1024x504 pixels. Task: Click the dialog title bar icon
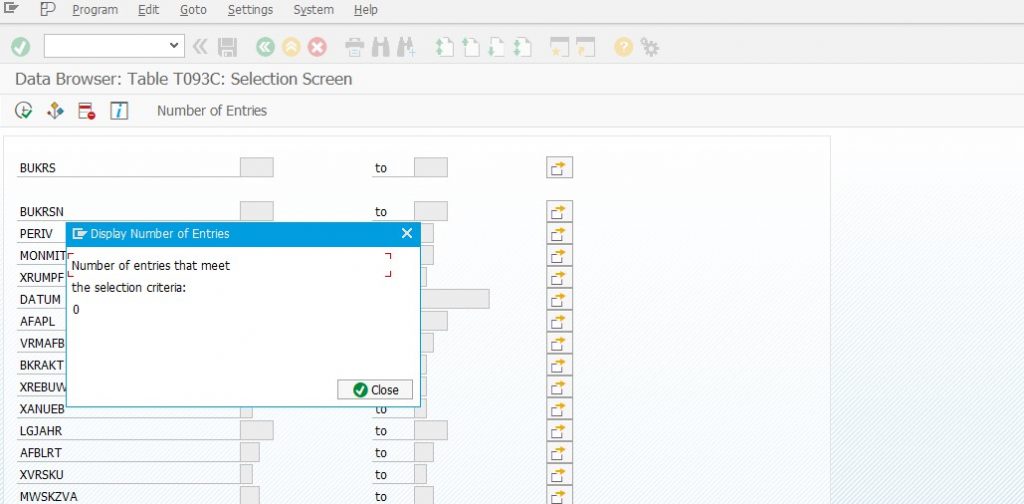(80, 234)
